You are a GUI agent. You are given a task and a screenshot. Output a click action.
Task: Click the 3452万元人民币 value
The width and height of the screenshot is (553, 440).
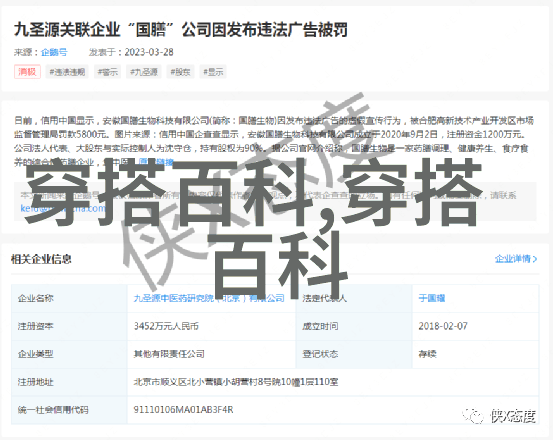(166, 326)
